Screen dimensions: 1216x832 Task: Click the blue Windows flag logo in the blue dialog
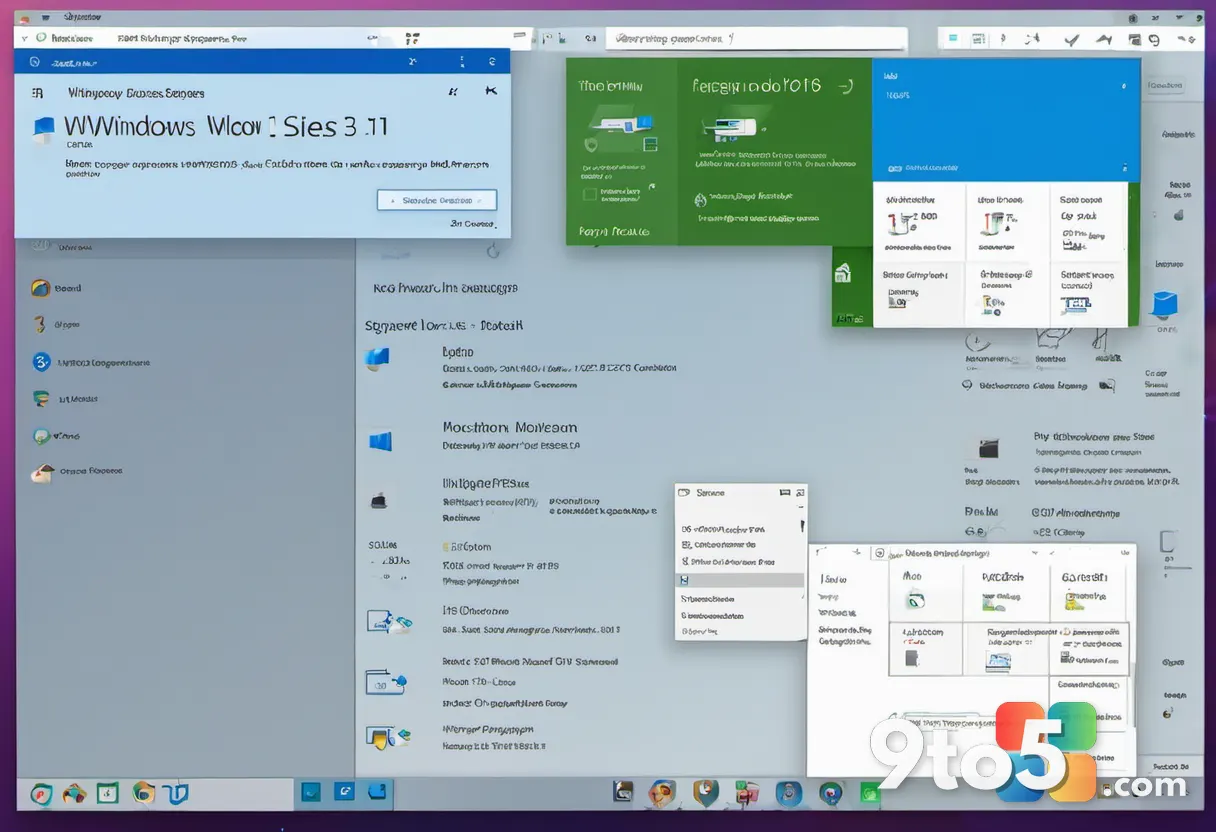(44, 129)
